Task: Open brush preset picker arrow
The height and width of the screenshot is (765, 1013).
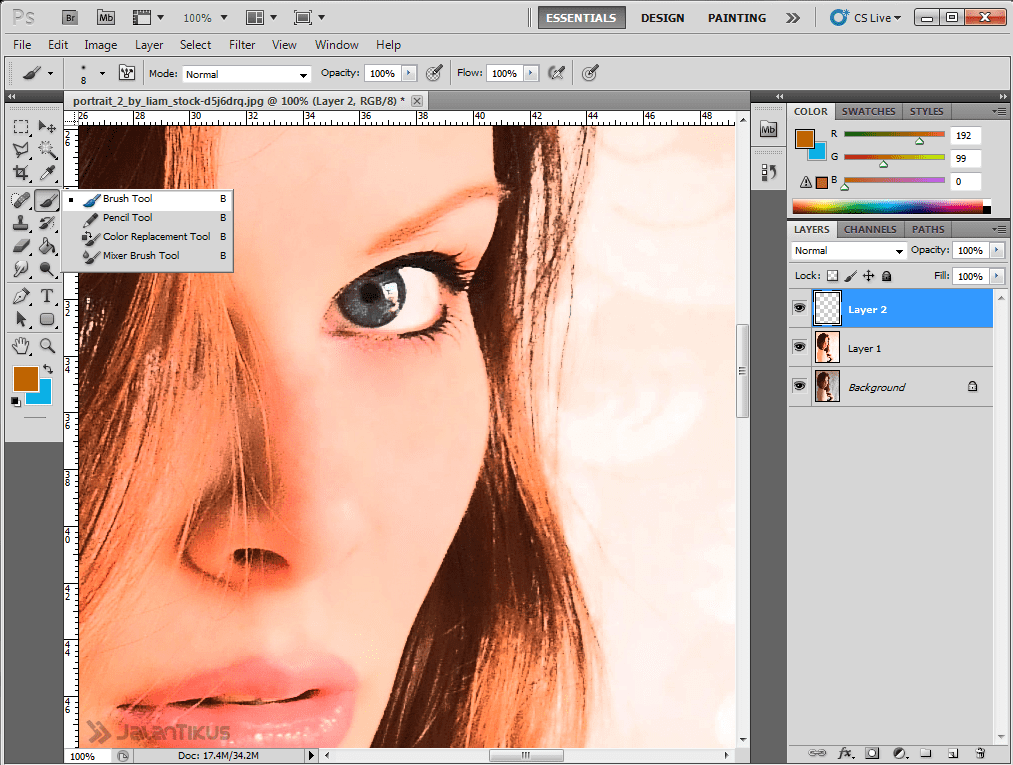Action: point(102,74)
